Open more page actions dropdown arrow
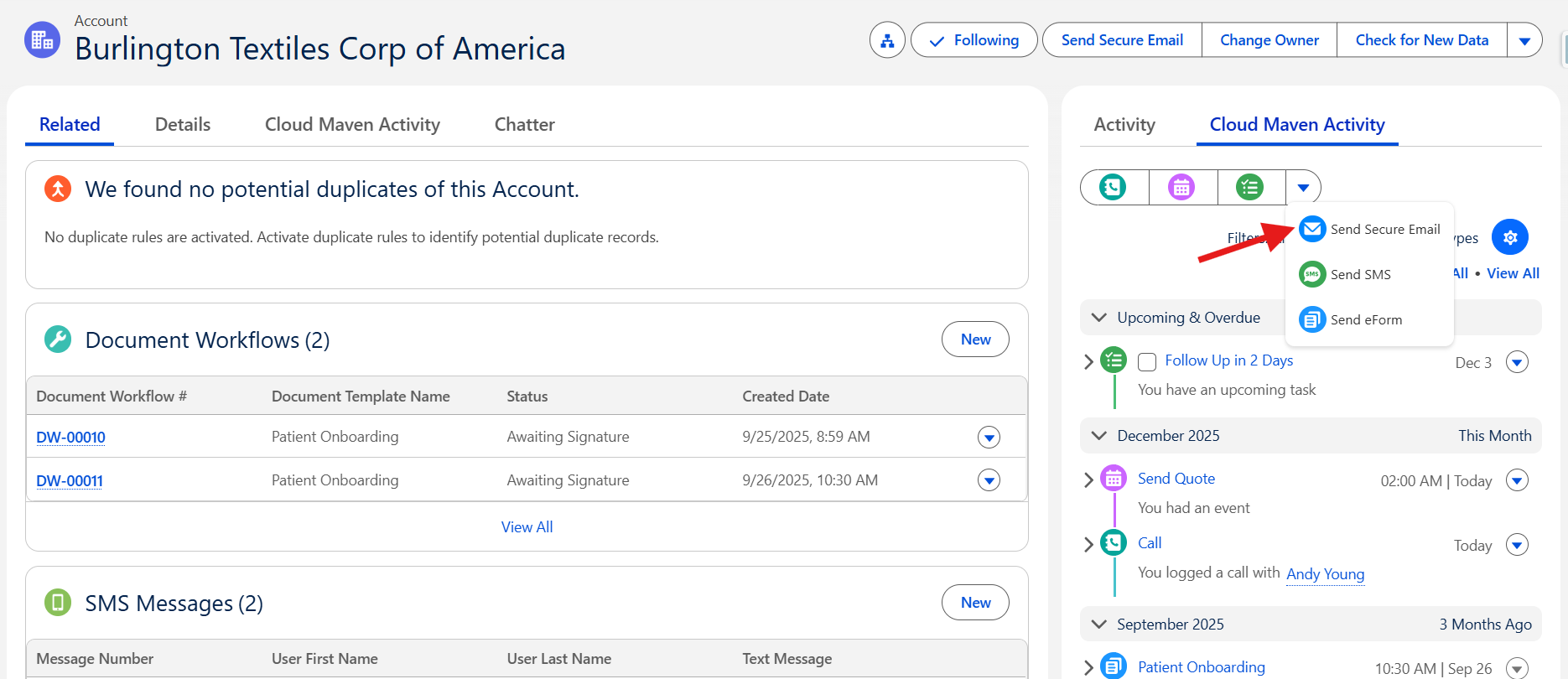The height and width of the screenshot is (679, 1568). [x=1524, y=40]
